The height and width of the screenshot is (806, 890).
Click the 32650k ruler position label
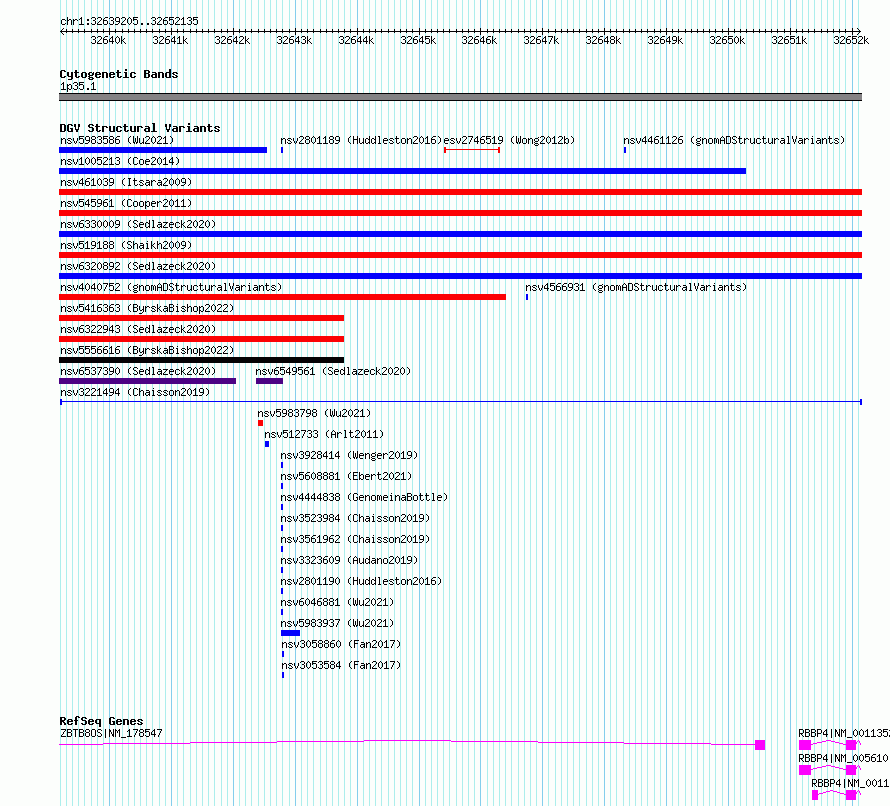727,40
